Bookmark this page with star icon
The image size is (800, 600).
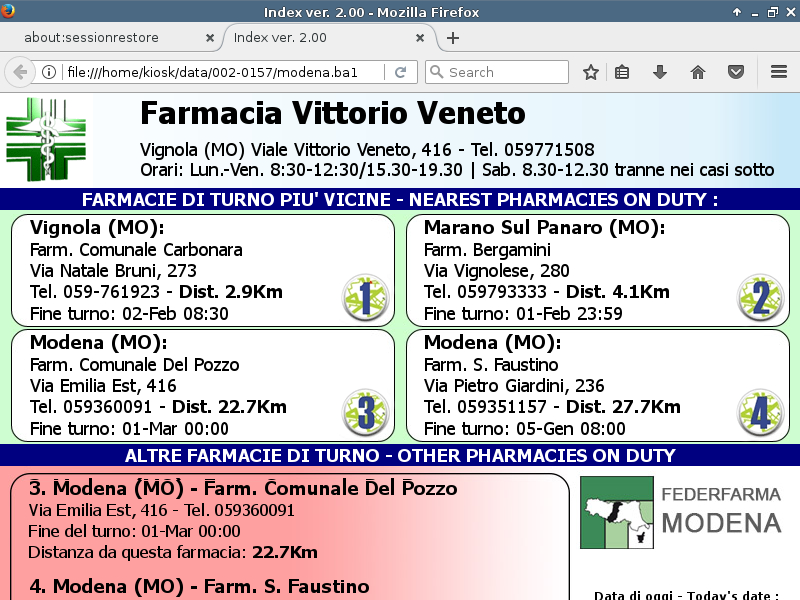tap(591, 72)
